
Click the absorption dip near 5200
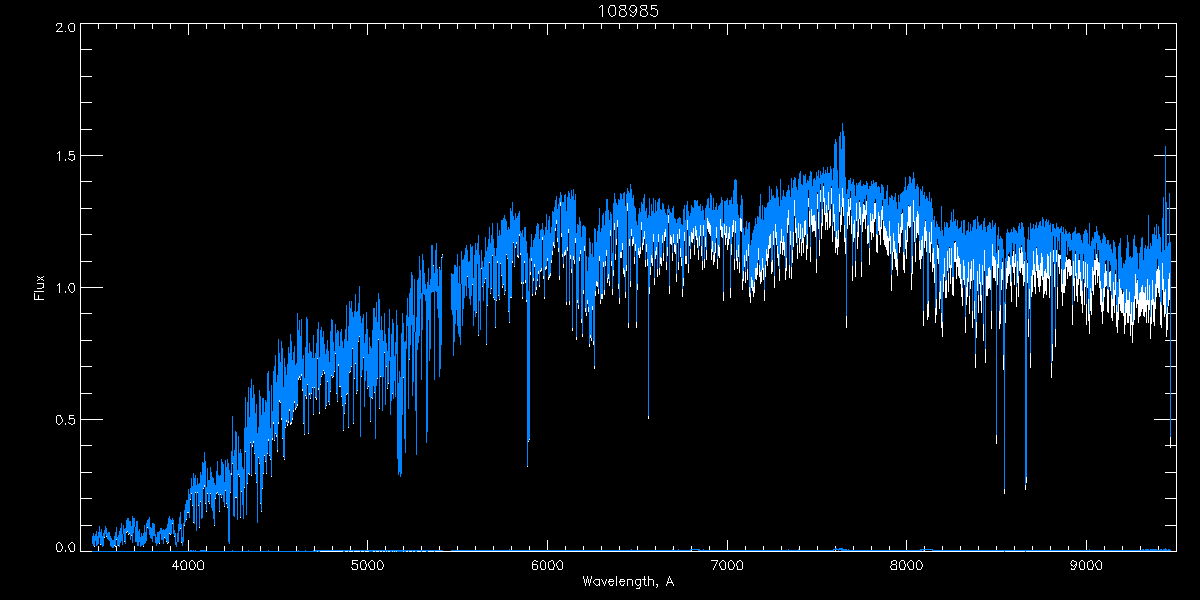tap(400, 470)
